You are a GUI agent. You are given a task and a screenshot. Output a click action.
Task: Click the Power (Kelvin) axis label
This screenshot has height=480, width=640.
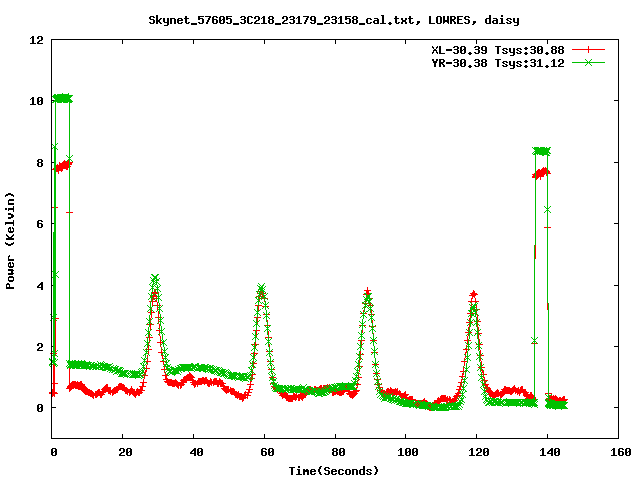(x=10, y=241)
